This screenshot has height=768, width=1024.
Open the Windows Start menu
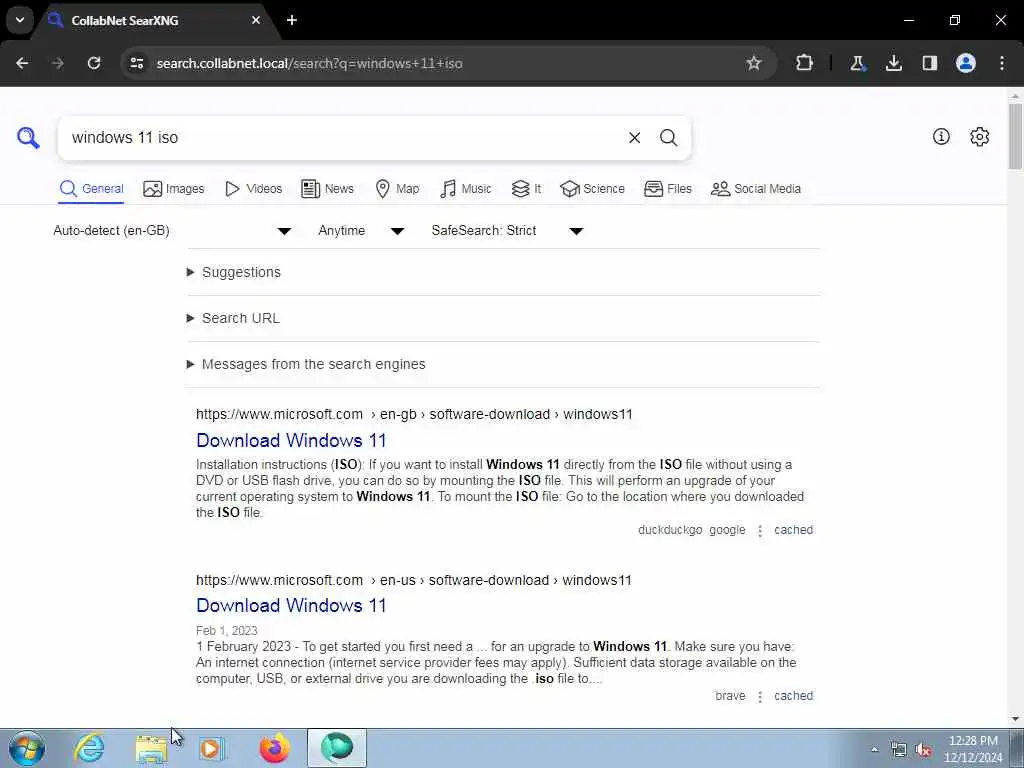coord(27,748)
